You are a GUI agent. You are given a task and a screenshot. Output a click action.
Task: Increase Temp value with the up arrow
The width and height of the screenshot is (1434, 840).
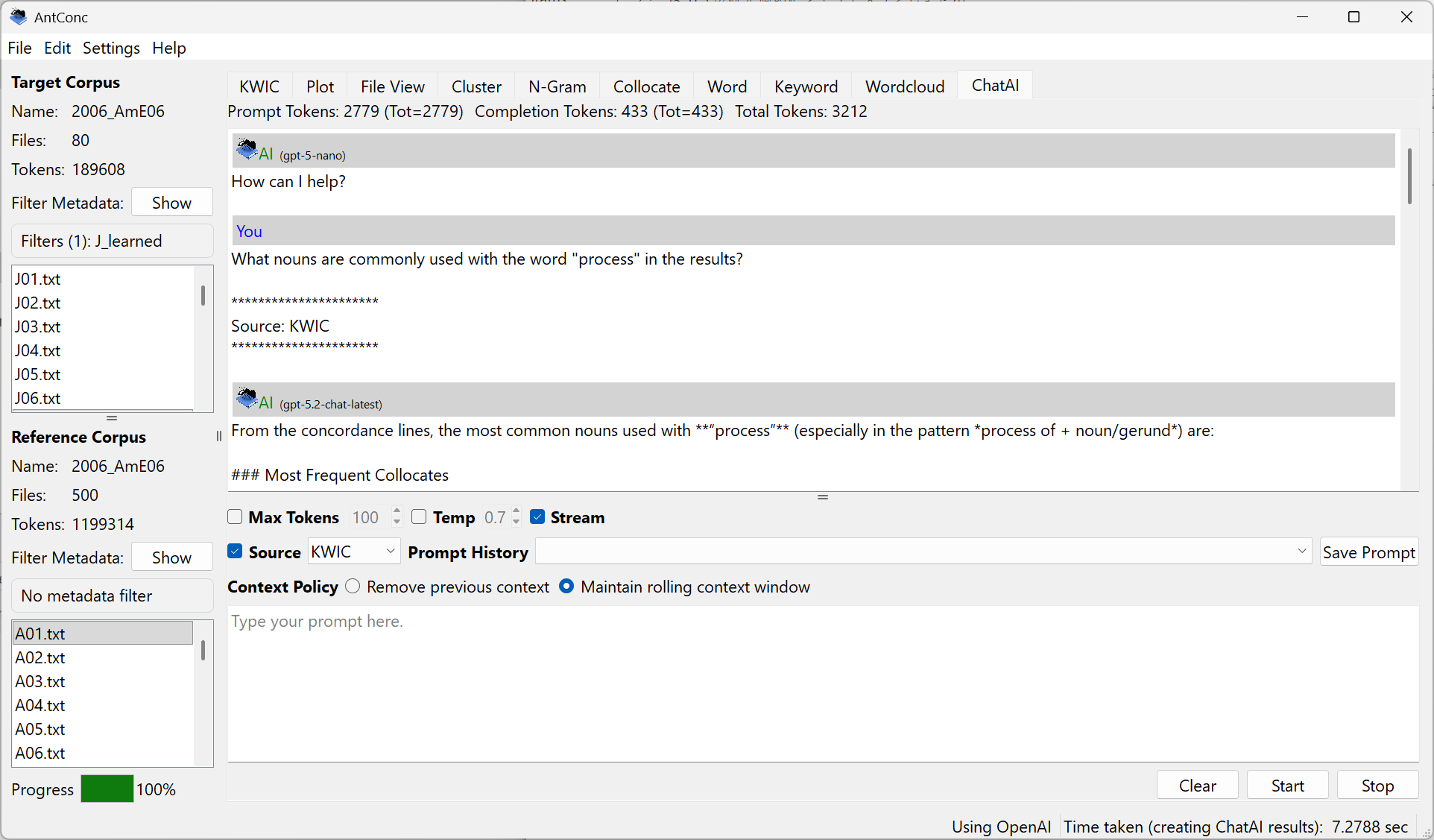pyautogui.click(x=517, y=511)
